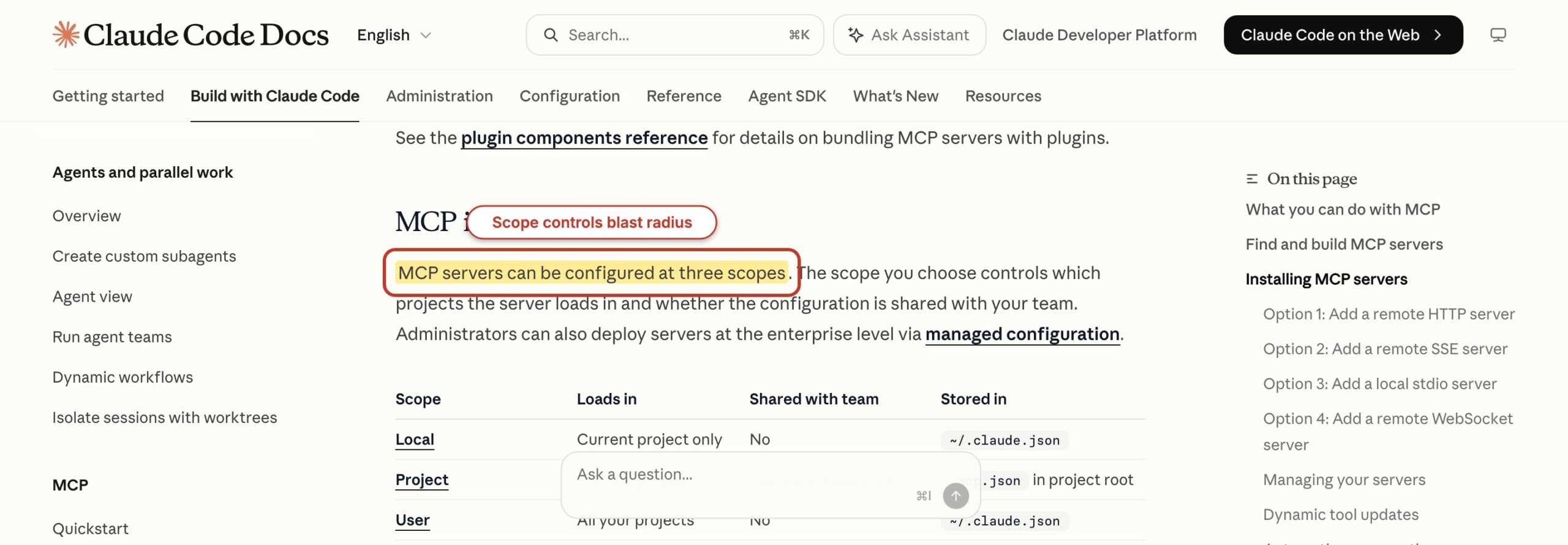The height and width of the screenshot is (545, 1568).
Task: Click the Ask Assistant button
Action: pyautogui.click(x=909, y=35)
